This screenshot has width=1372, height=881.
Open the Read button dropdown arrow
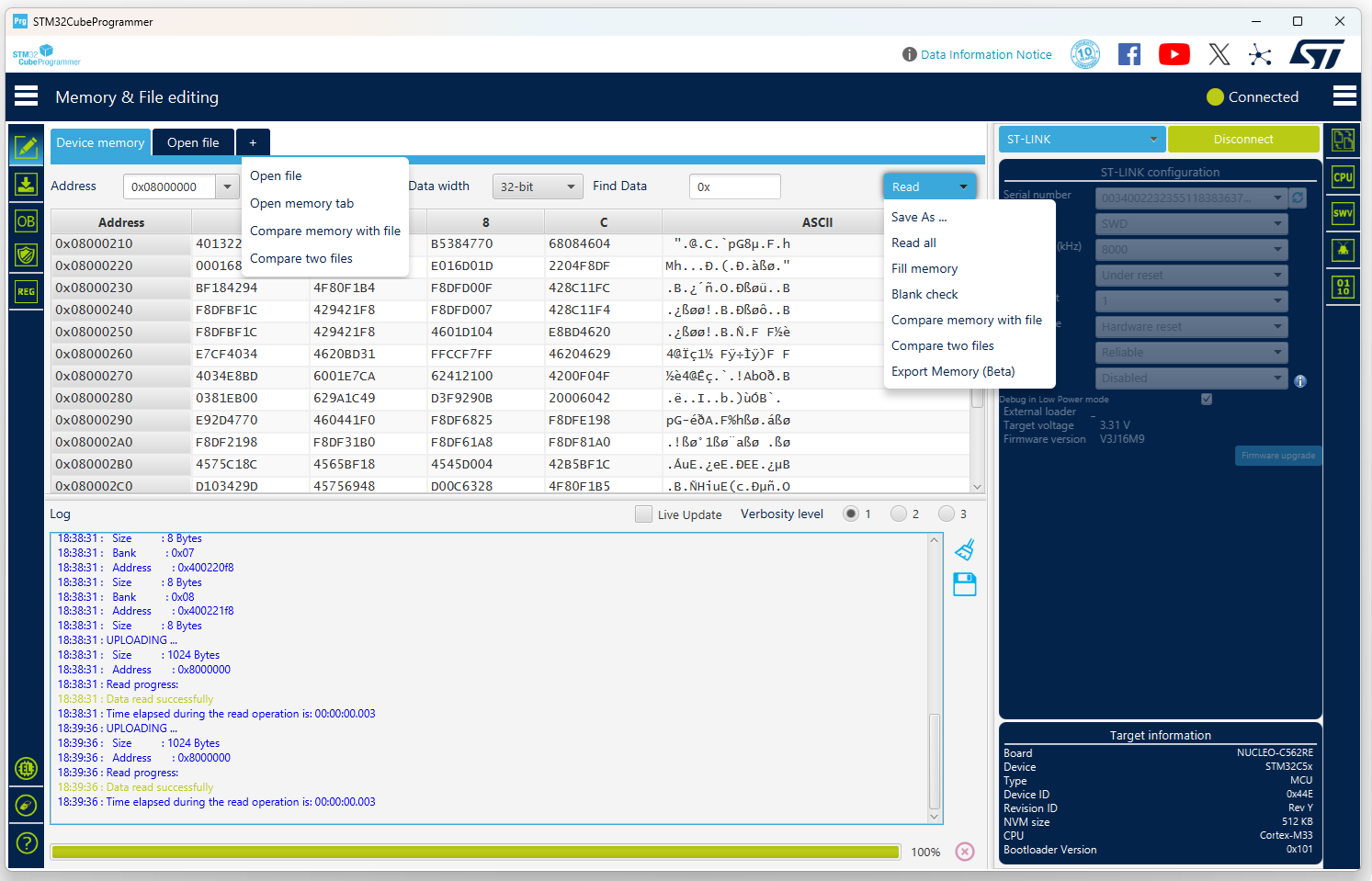963,186
